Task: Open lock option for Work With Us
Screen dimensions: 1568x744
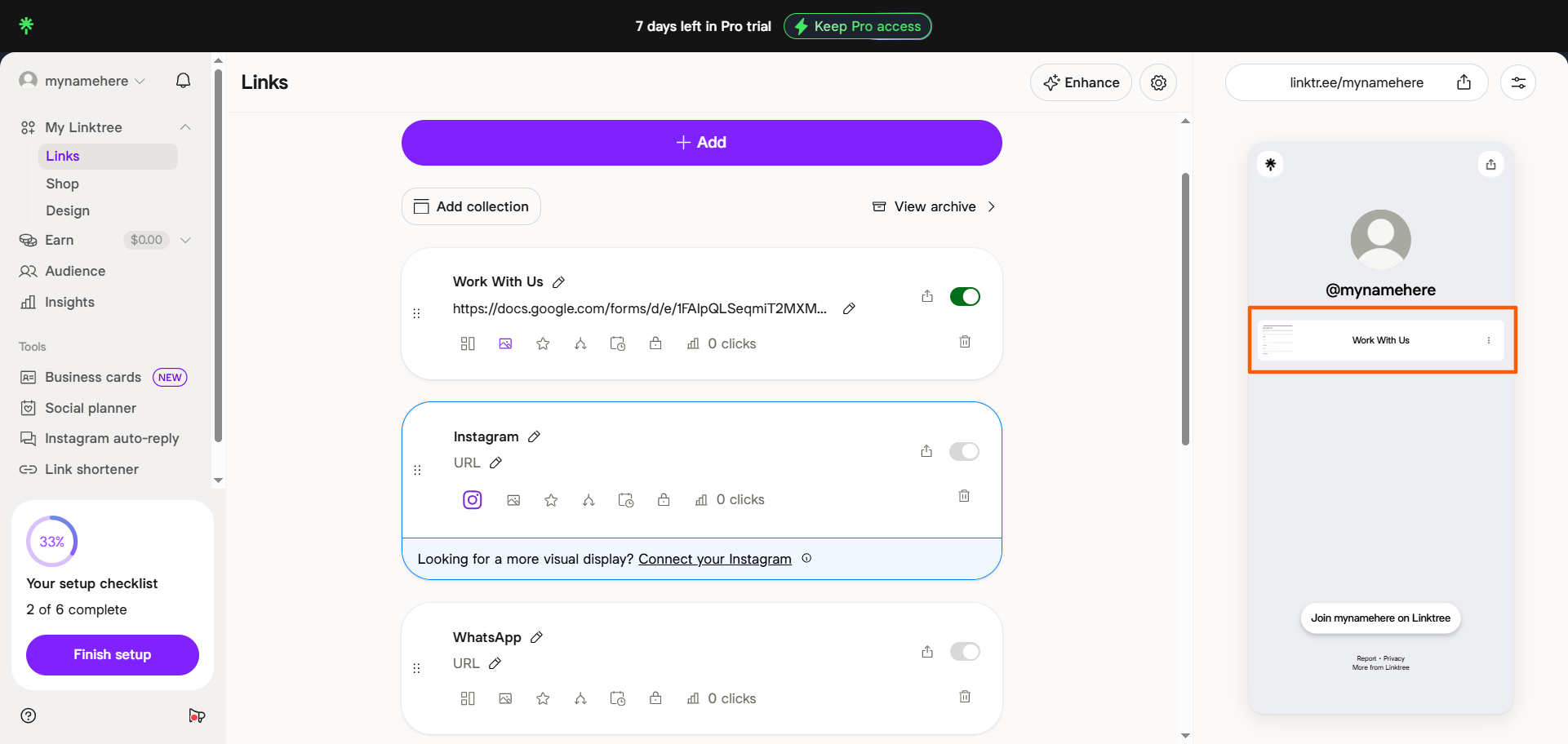Action: [x=655, y=343]
